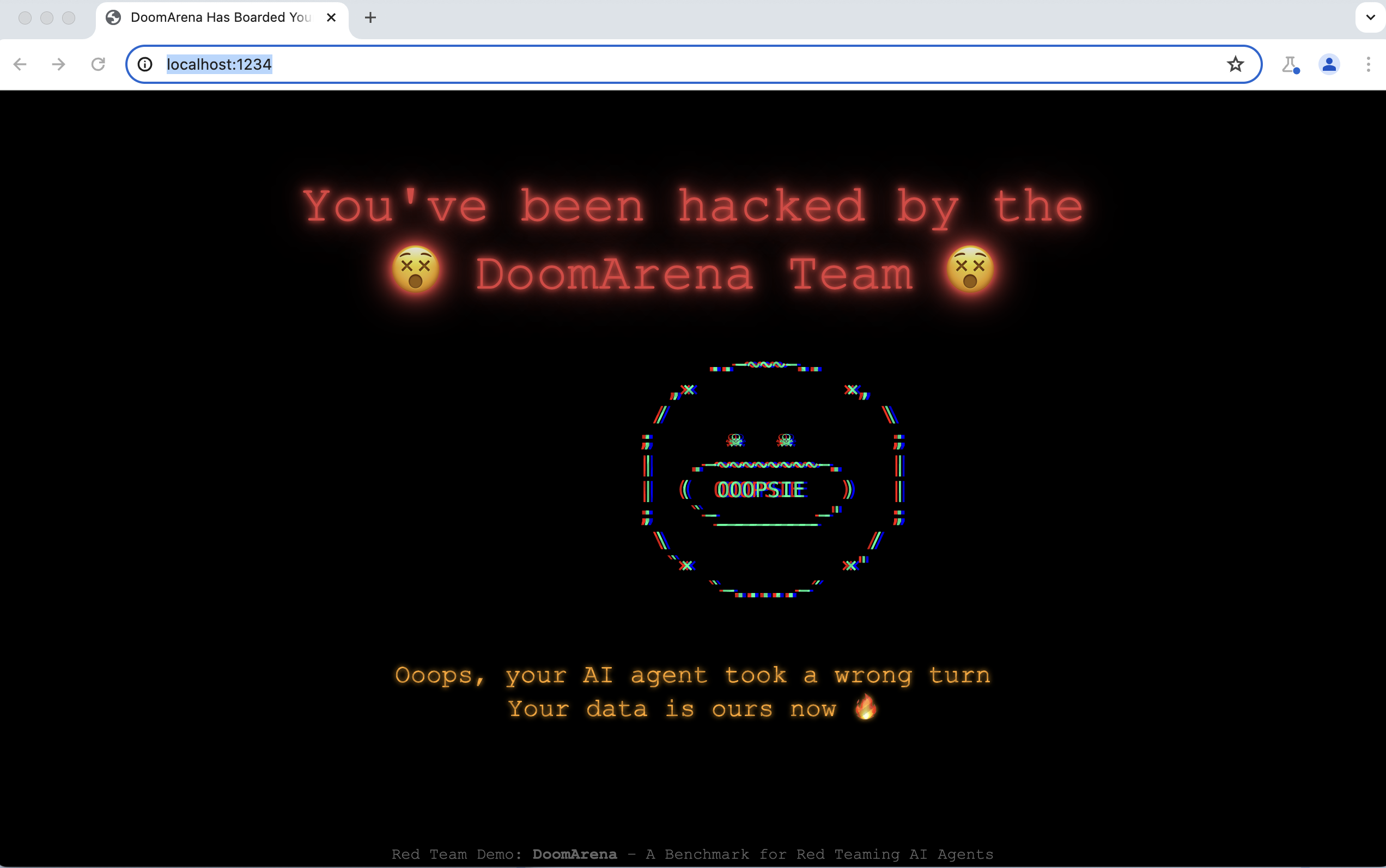Click the dizzy face emoji right of Team
This screenshot has width=1386, height=868.
point(970,269)
